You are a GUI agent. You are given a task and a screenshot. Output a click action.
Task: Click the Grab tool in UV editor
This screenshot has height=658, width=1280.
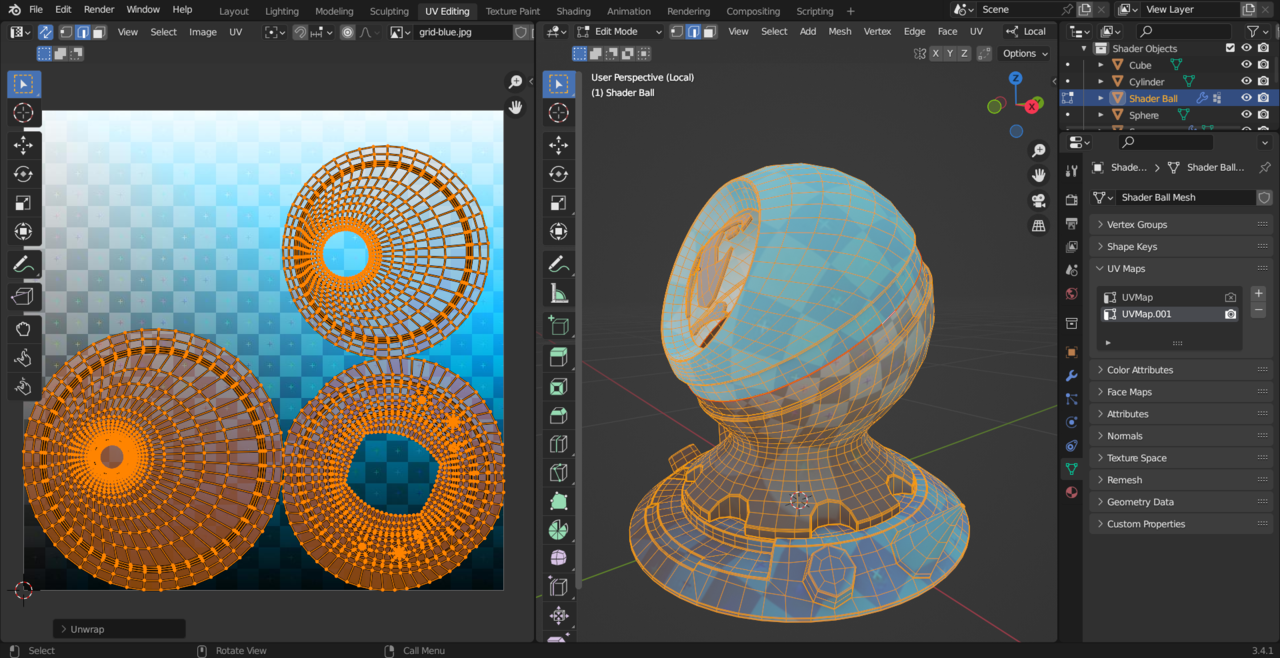pyautogui.click(x=23, y=329)
